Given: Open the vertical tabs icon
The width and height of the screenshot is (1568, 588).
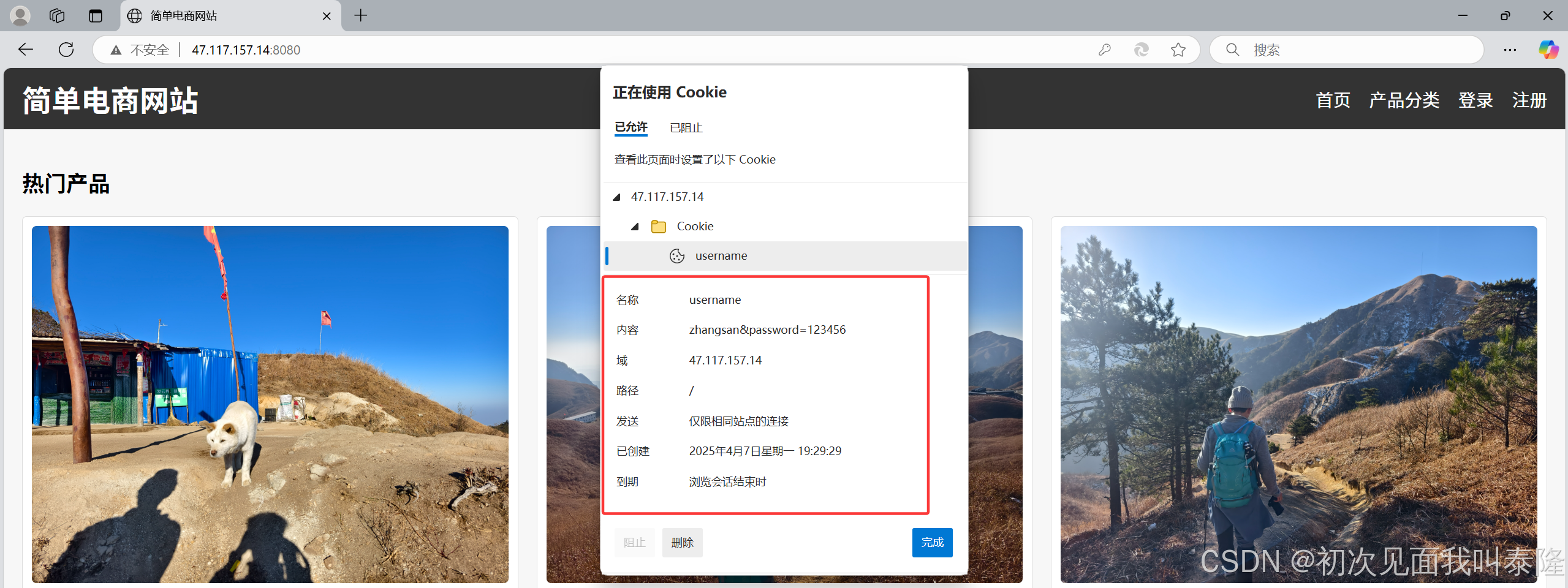Looking at the screenshot, I should [x=95, y=15].
